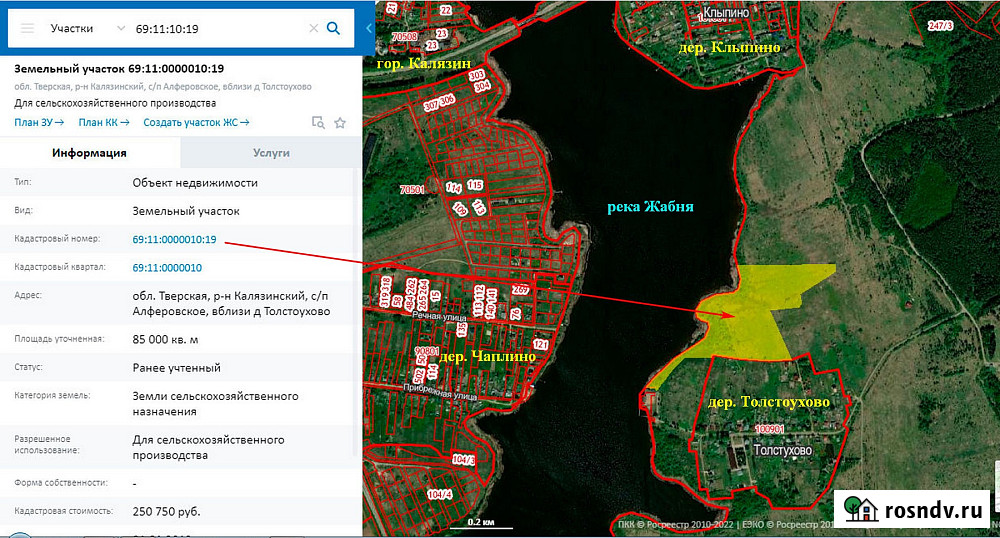Run search with magnifying glass icon
This screenshot has width=1000, height=538.
[334, 28]
